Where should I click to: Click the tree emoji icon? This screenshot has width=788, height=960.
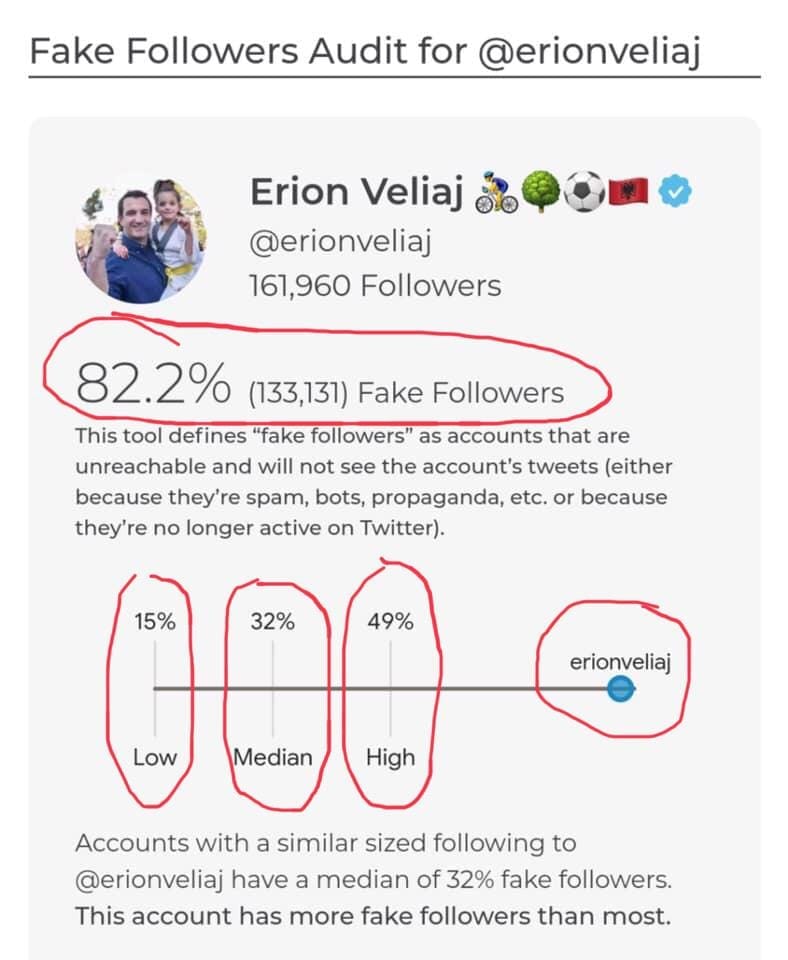[540, 191]
